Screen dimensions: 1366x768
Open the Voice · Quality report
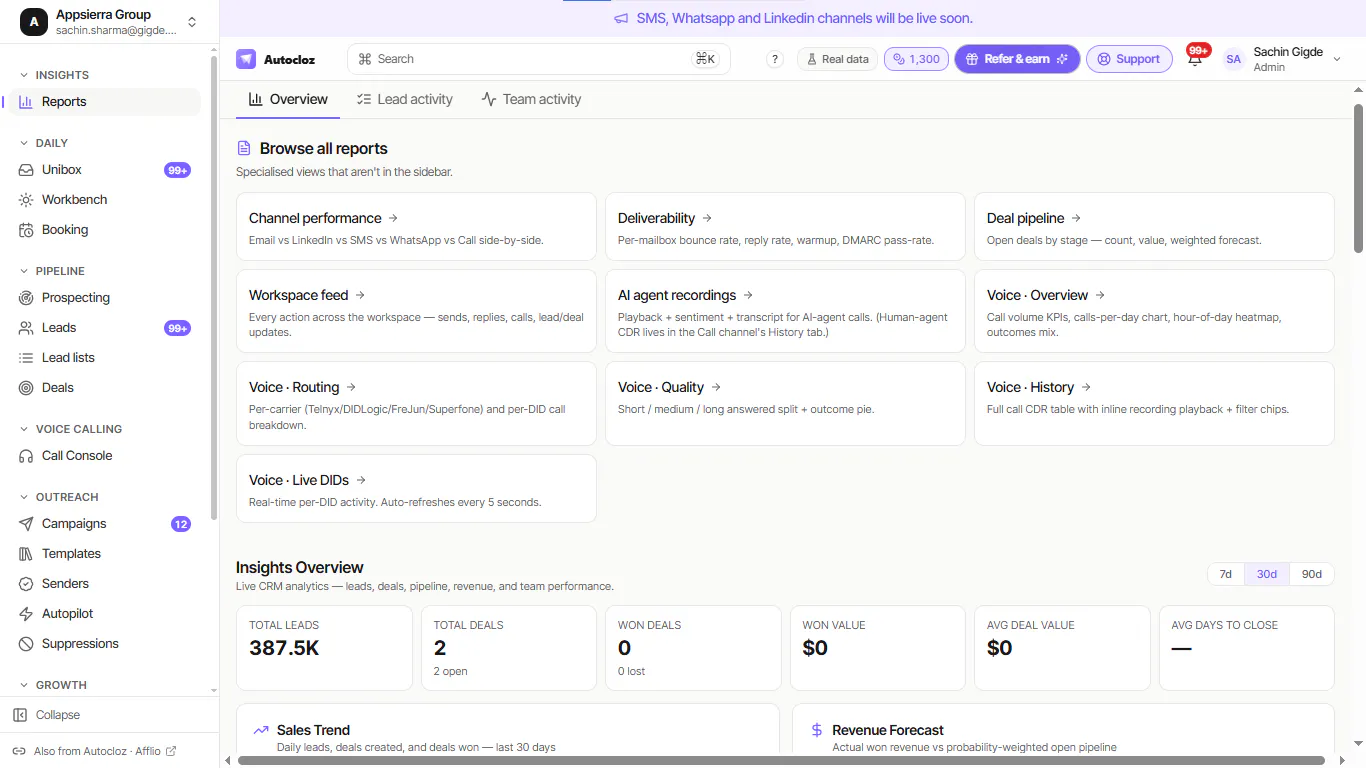[785, 403]
